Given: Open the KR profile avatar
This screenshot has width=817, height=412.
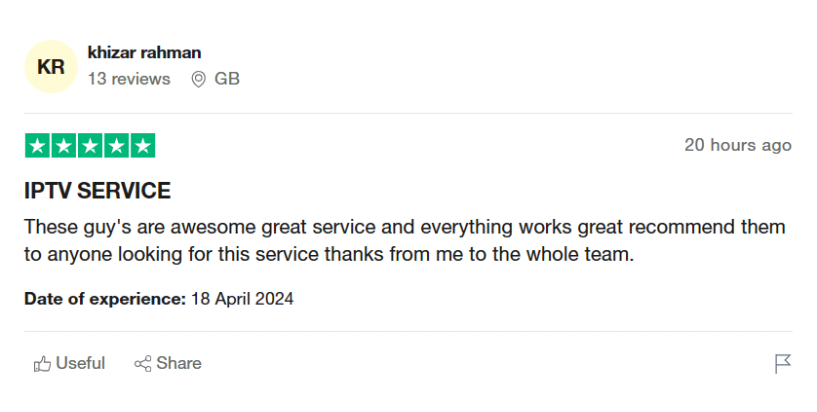Looking at the screenshot, I should pyautogui.click(x=50, y=67).
